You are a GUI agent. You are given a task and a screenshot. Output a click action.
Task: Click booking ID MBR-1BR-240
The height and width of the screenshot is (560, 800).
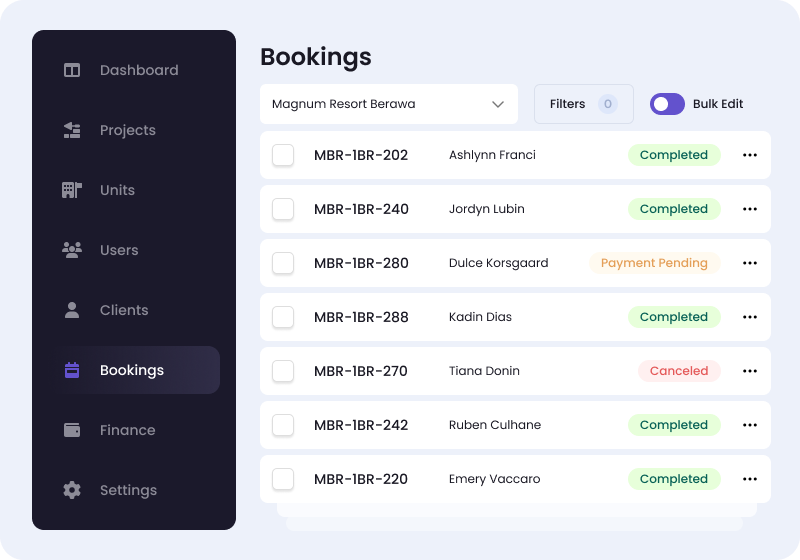point(361,209)
